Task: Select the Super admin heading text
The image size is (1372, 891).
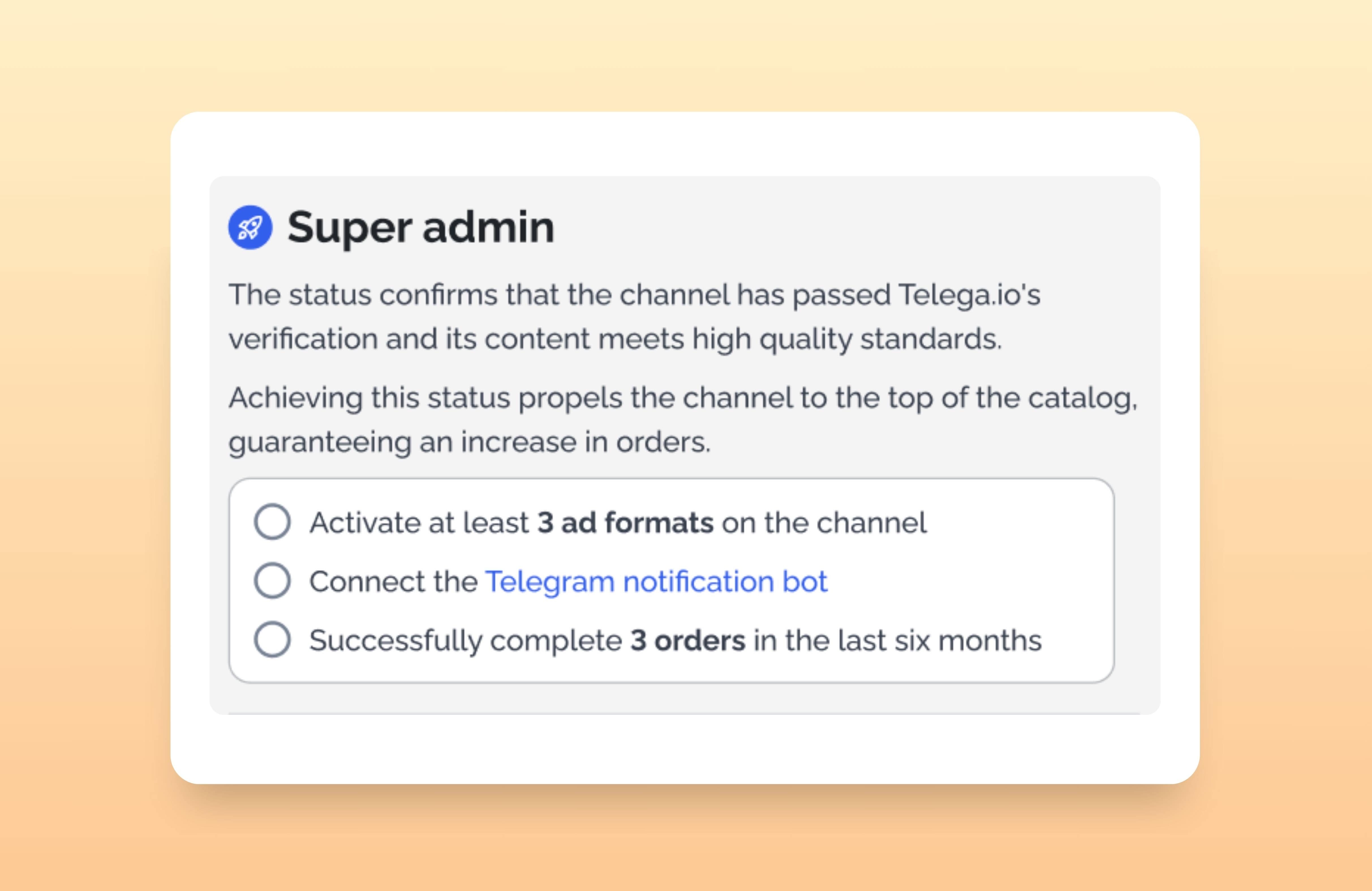Action: pyautogui.click(x=421, y=228)
